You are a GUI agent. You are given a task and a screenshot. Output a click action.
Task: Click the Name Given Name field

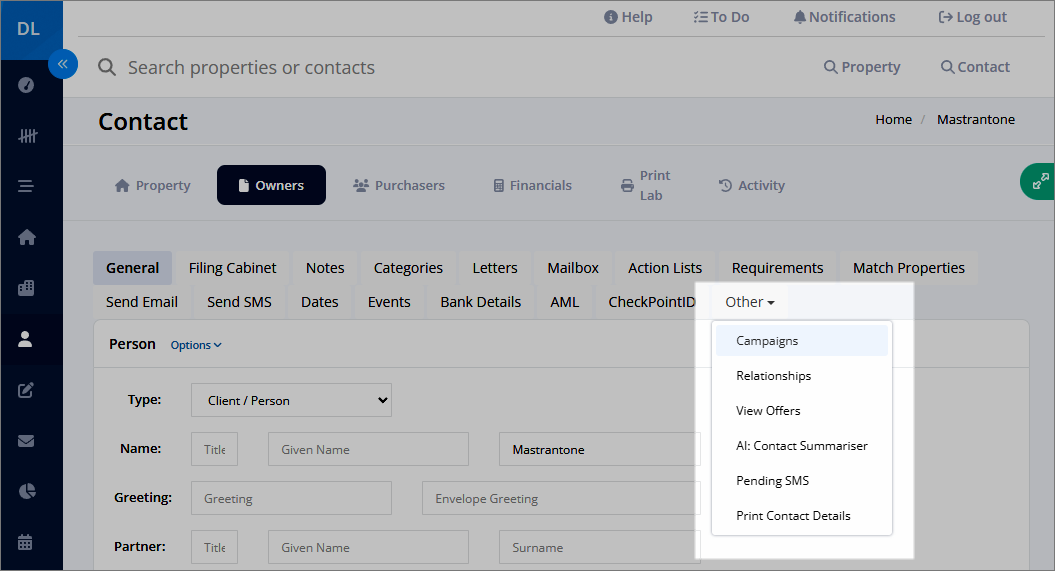(368, 449)
